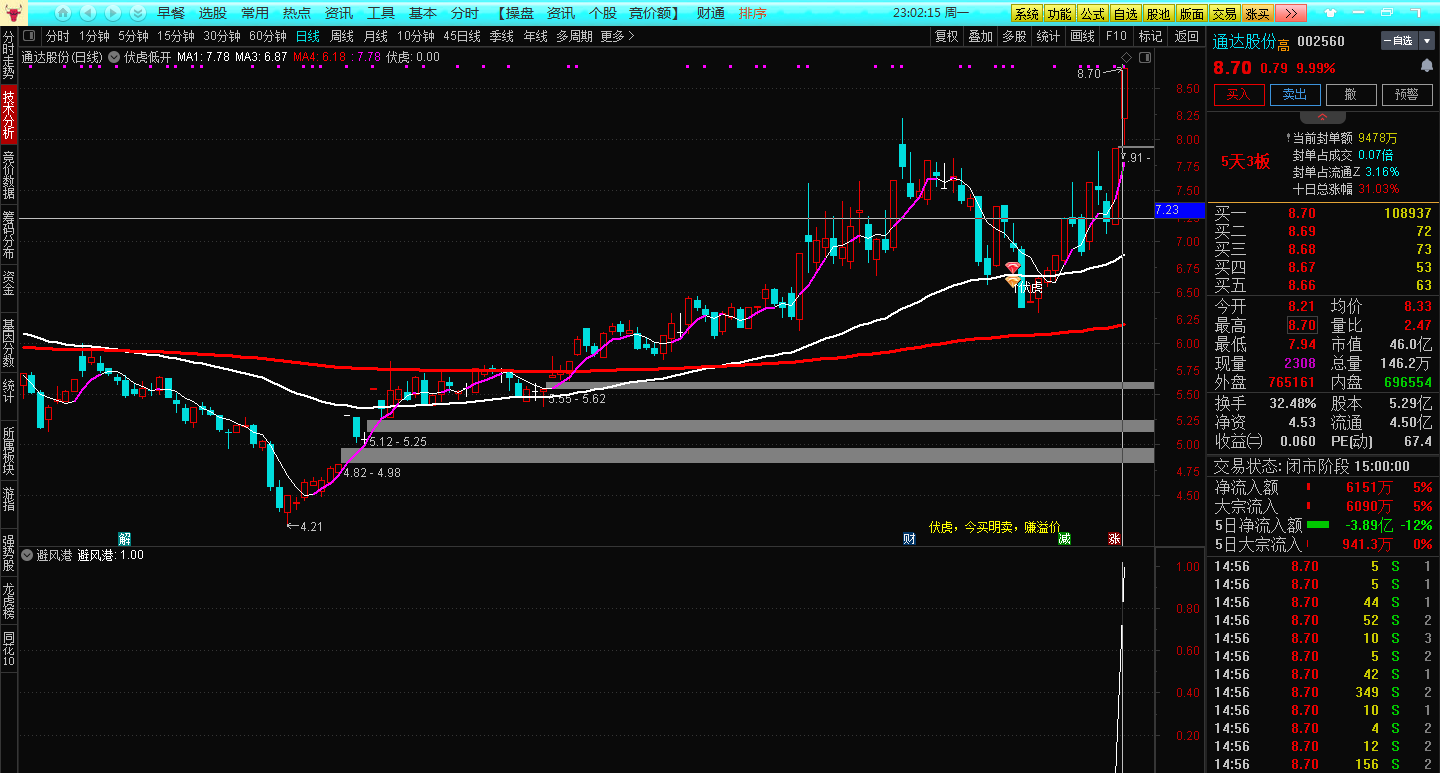The height and width of the screenshot is (773, 1440).
Task: Click the 标记 mark toolbar item
Action: pos(1150,36)
